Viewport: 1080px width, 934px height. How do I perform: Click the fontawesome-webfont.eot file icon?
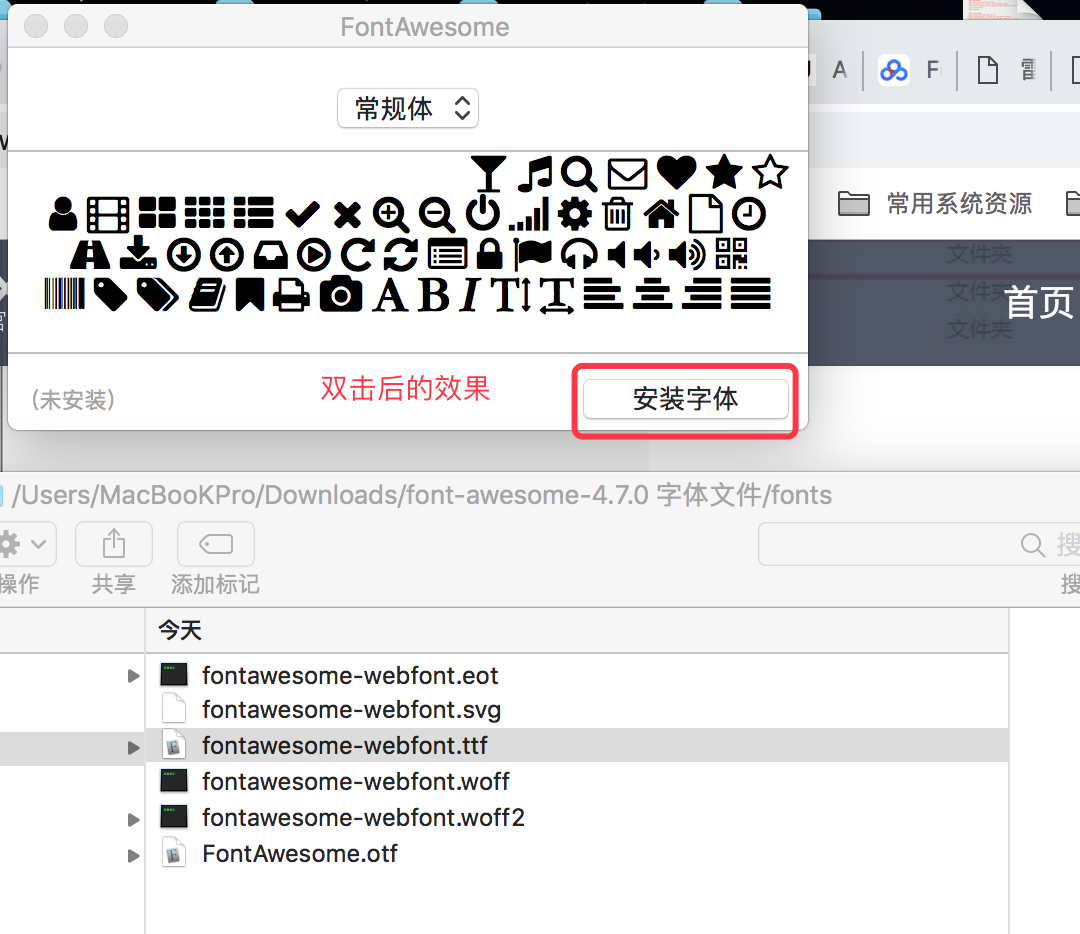pyautogui.click(x=174, y=674)
